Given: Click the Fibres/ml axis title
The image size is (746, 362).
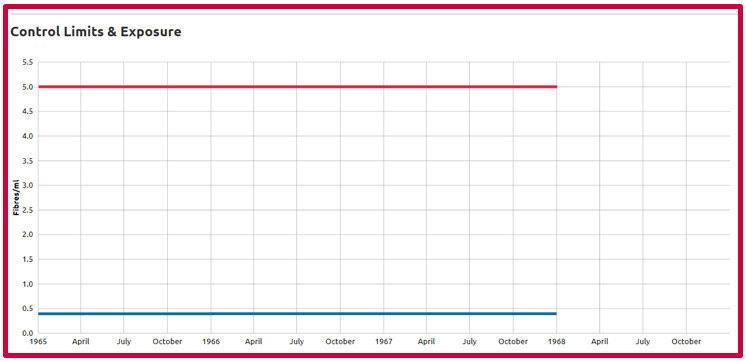Looking at the screenshot, I should pyautogui.click(x=16, y=197).
